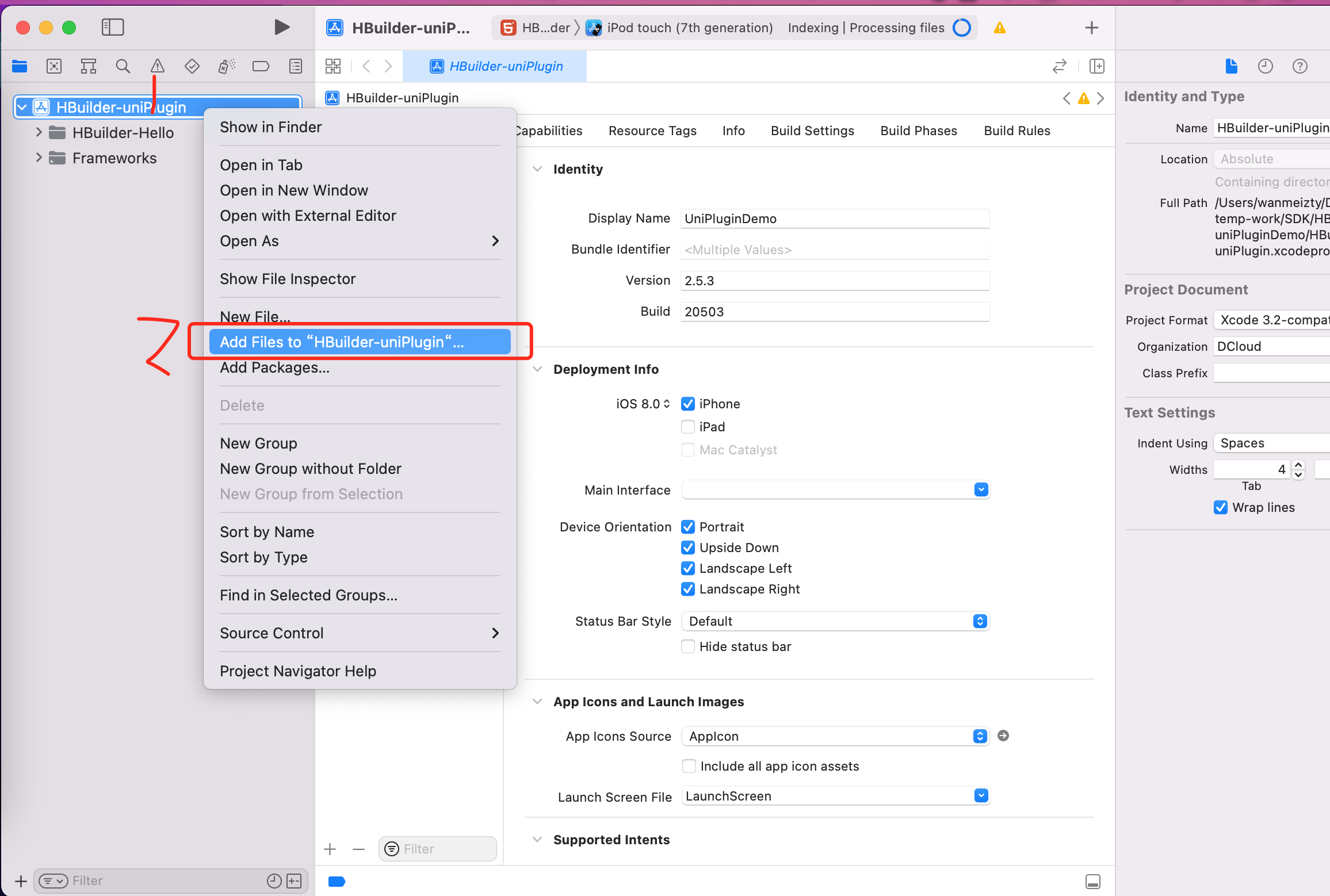Screen dimensions: 1330x896
Task: Open the Breakpoint navigator icon
Action: tap(261, 66)
